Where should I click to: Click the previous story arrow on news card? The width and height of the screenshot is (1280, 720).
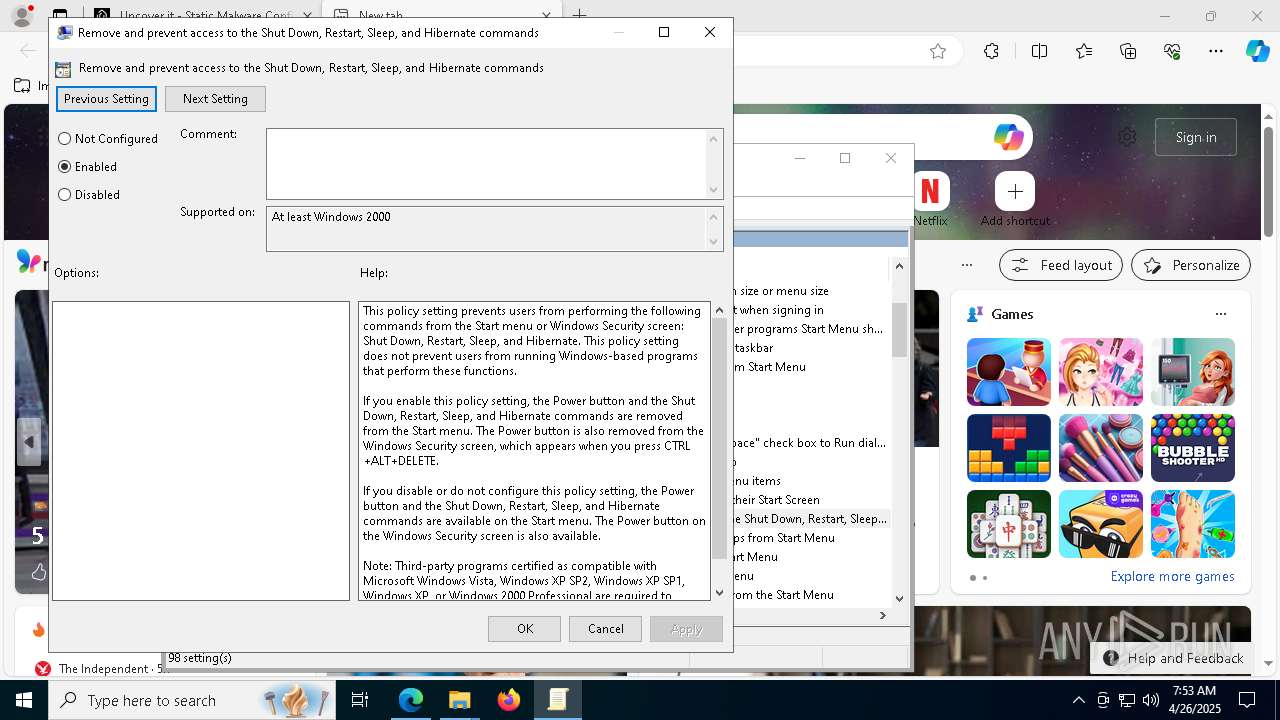pyautogui.click(x=29, y=442)
